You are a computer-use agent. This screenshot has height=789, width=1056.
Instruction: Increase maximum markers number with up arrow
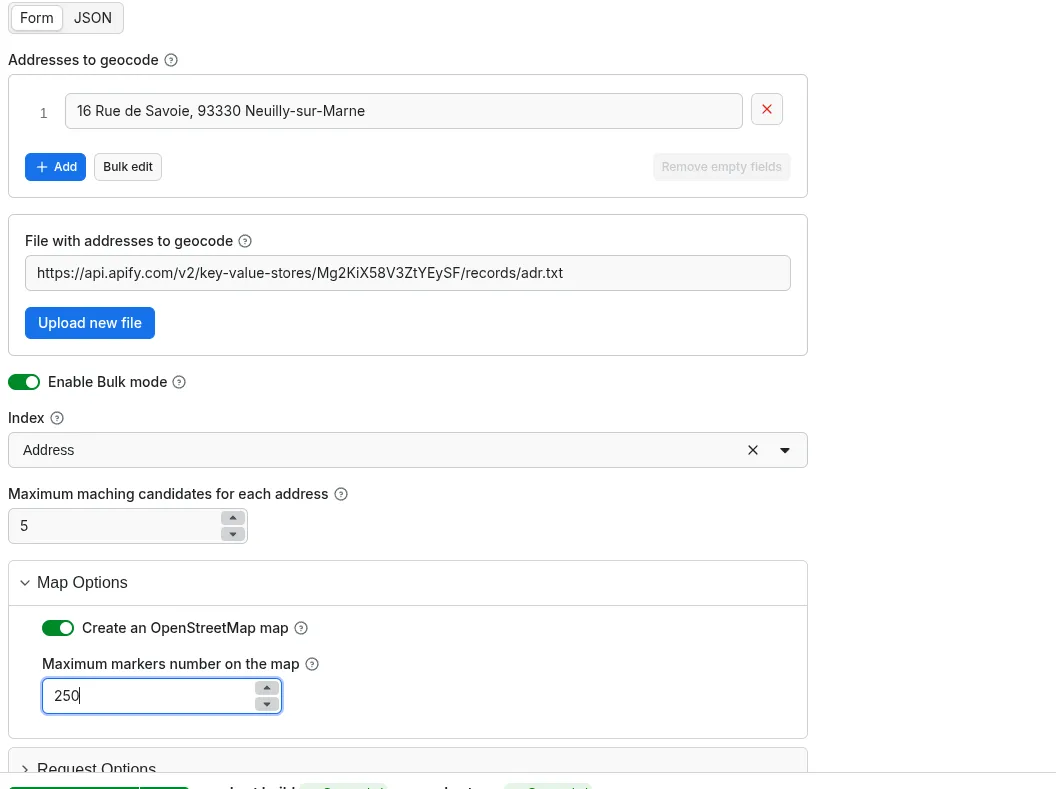266,687
